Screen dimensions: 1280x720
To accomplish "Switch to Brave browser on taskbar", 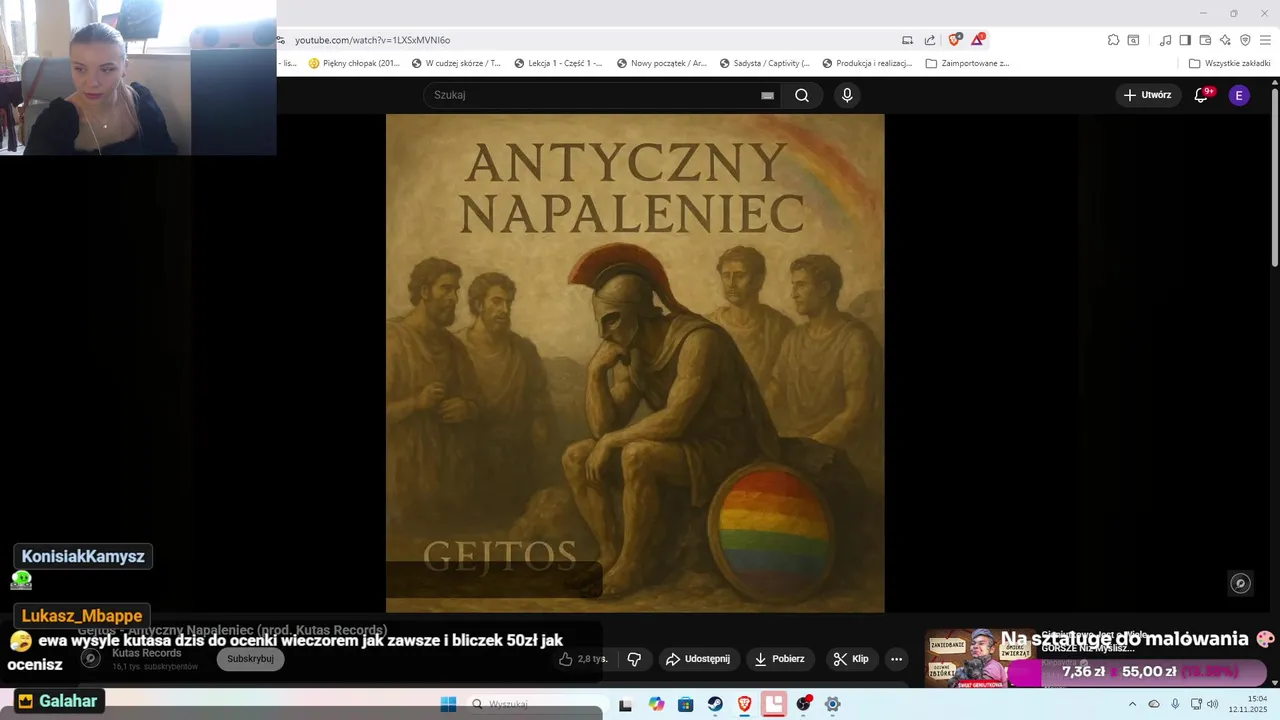I will pos(744,704).
